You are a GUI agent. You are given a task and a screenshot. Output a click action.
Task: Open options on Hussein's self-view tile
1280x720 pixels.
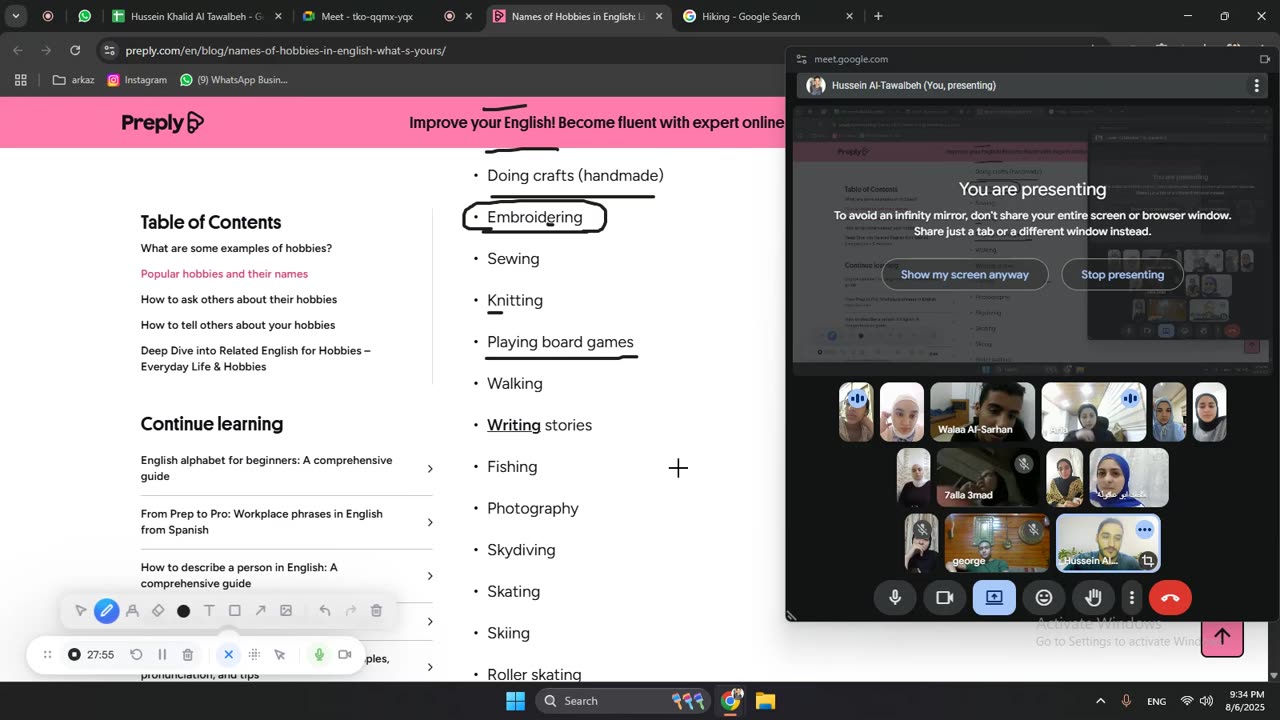(x=1144, y=530)
